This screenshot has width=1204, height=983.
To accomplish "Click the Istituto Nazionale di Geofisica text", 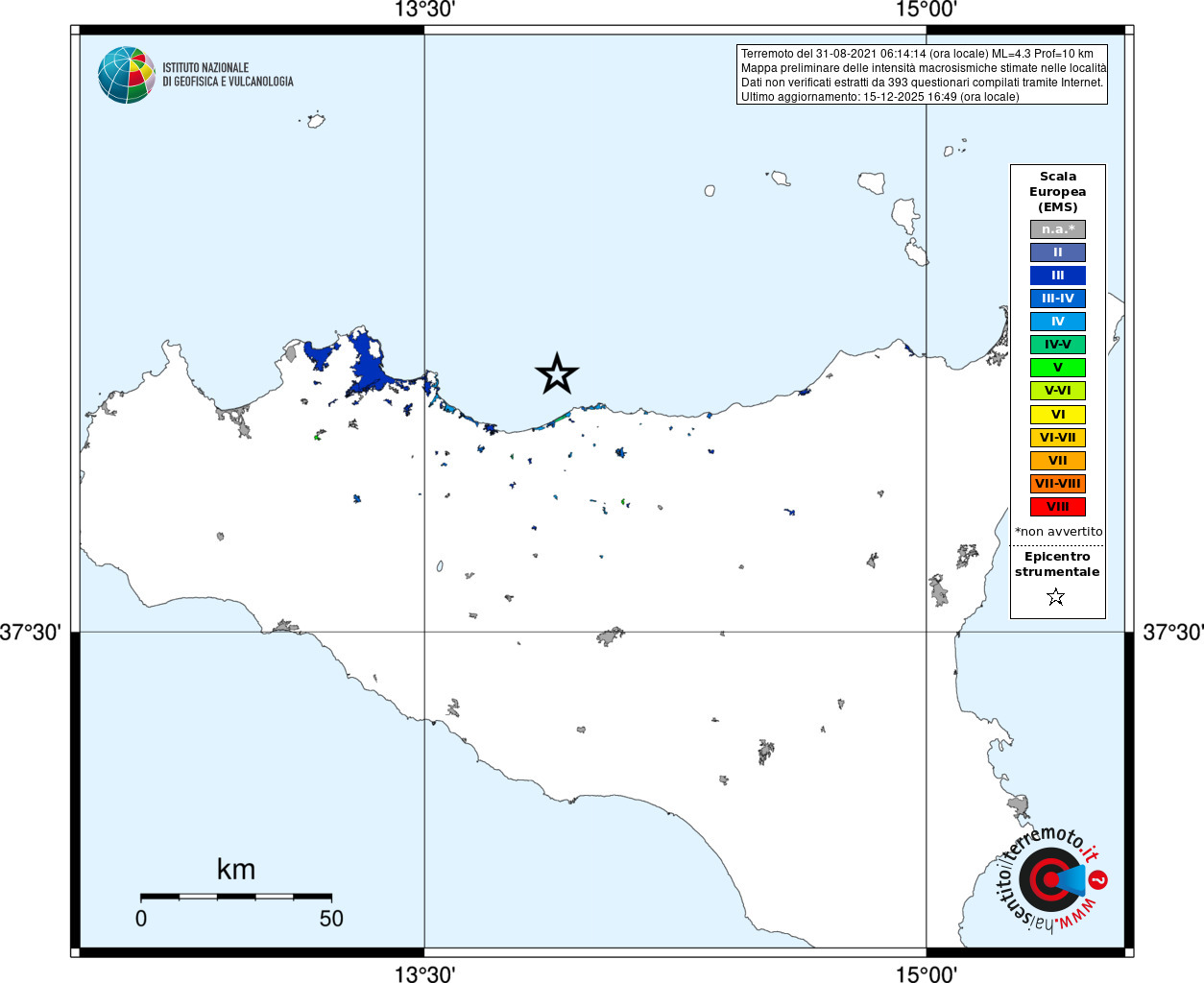I will (228, 75).
